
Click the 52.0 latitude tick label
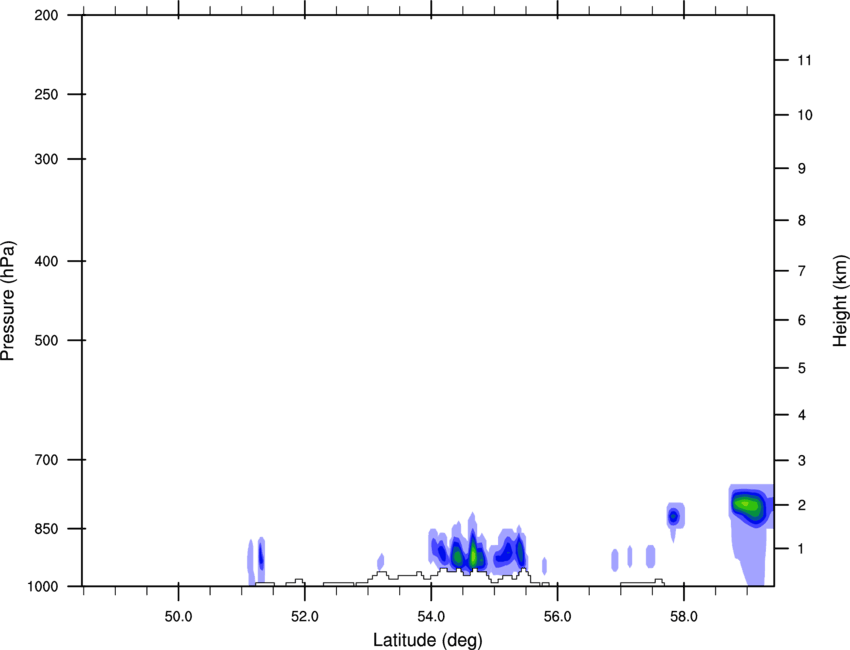coord(305,617)
